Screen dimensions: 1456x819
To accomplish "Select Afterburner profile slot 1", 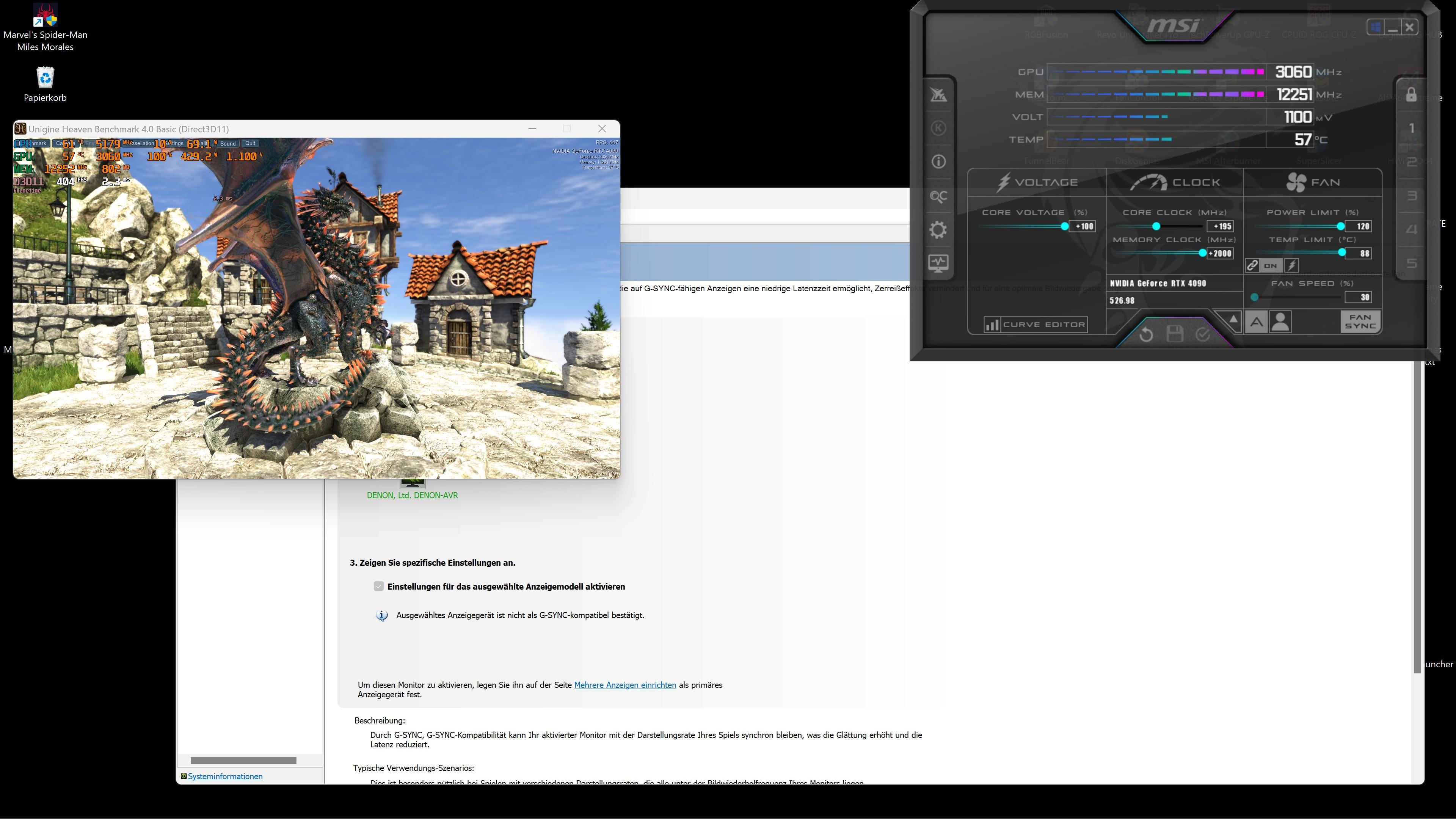I will [1411, 128].
